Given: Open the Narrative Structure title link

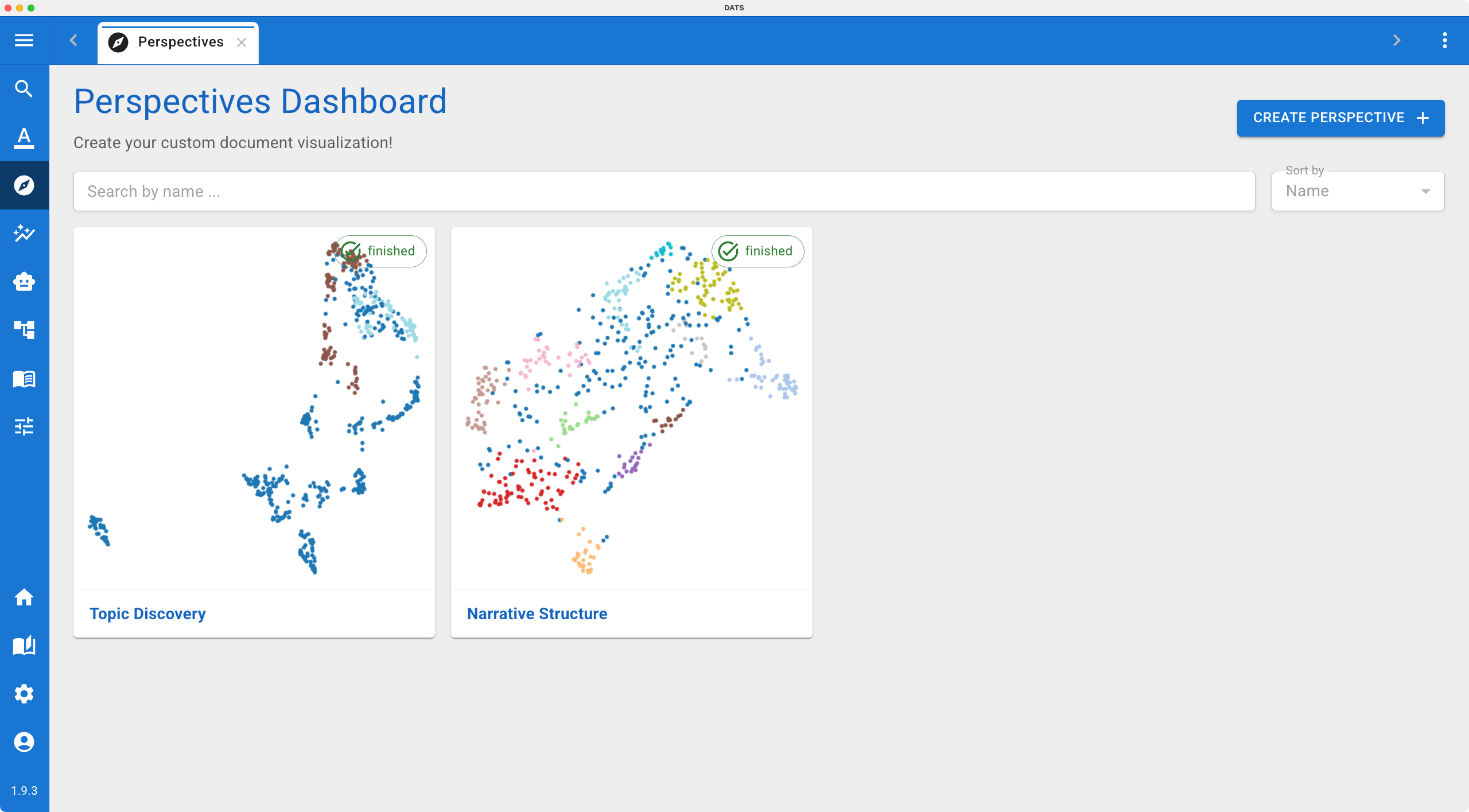Looking at the screenshot, I should point(537,613).
